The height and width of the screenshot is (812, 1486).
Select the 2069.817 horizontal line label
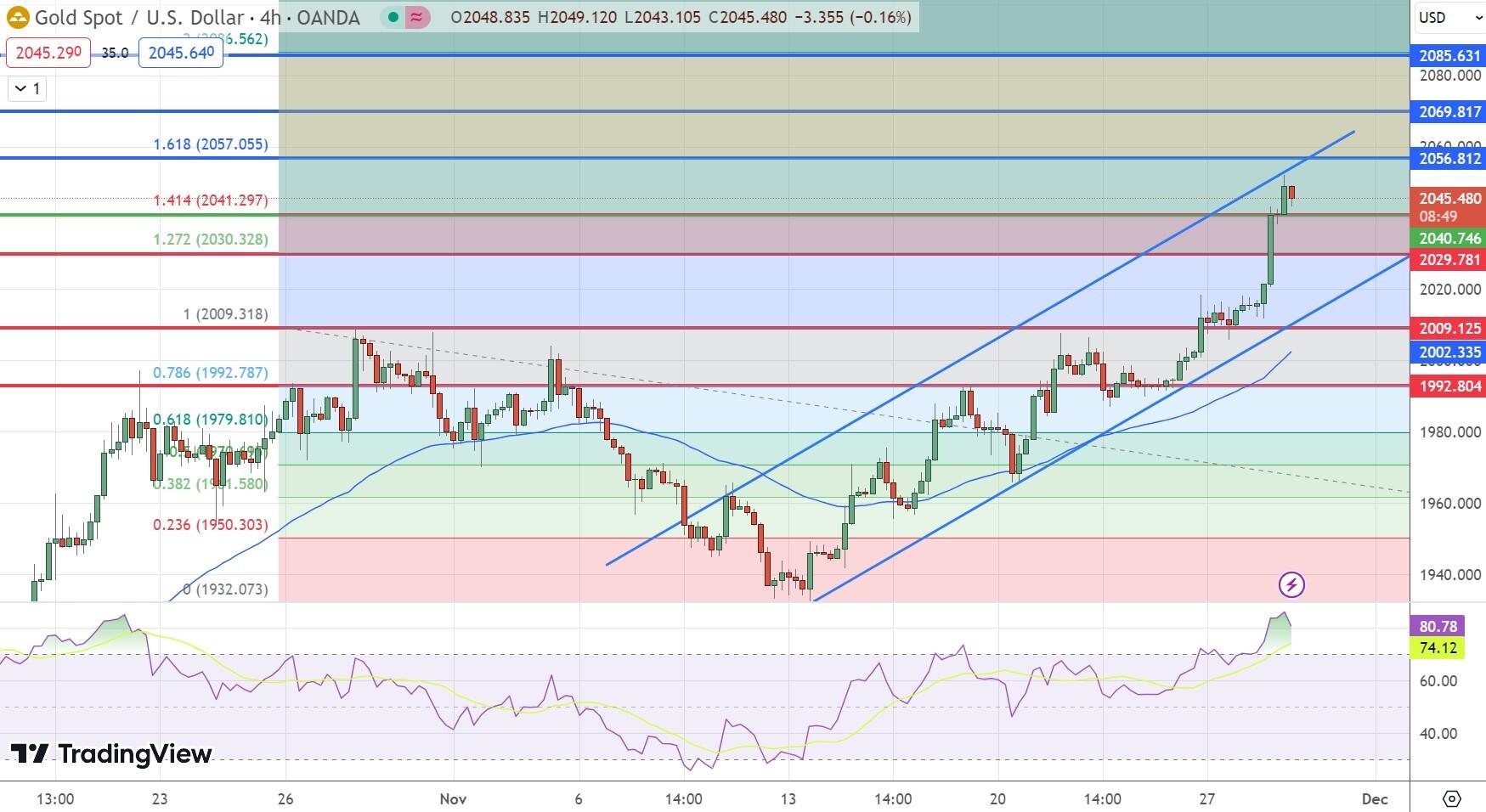pos(1449,112)
